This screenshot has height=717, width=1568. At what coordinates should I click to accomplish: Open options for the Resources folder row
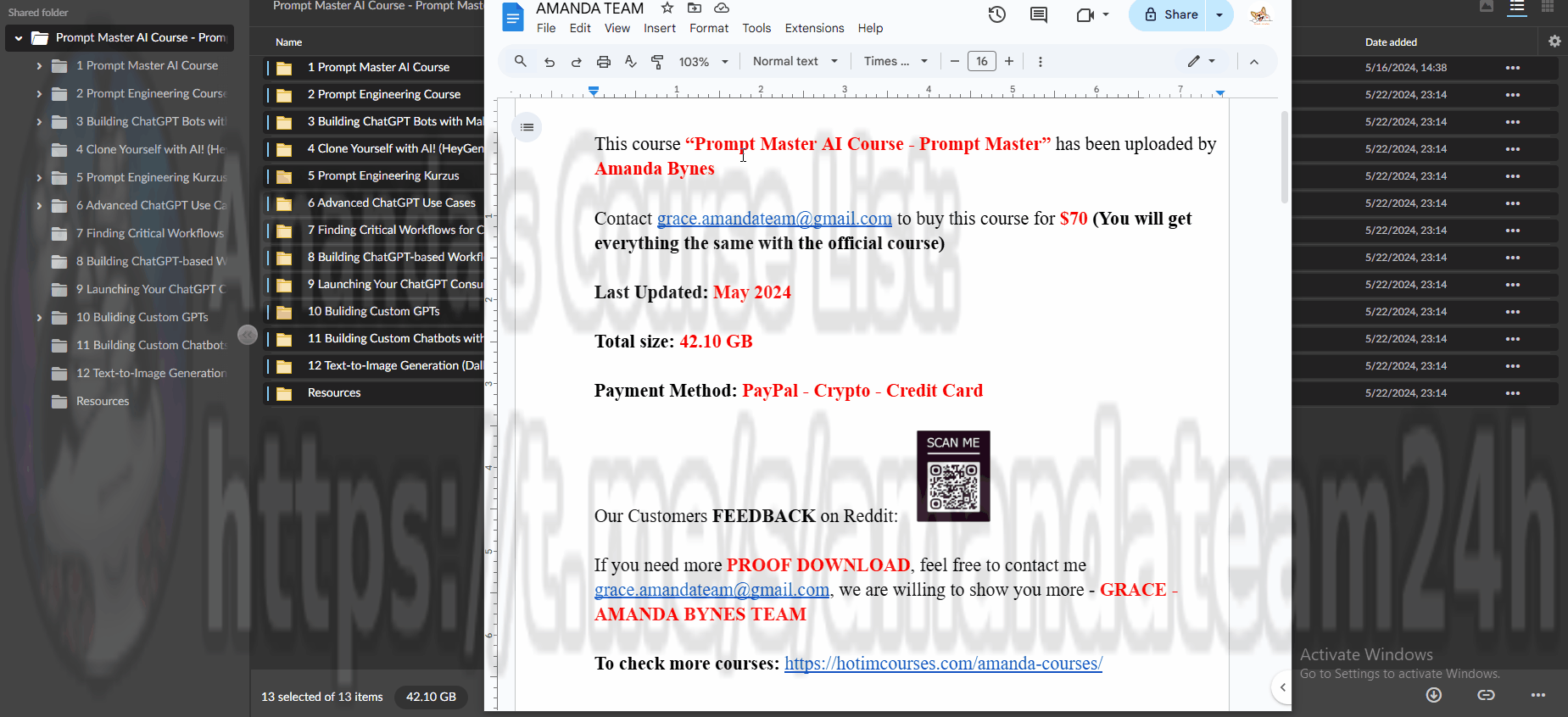point(1512,393)
